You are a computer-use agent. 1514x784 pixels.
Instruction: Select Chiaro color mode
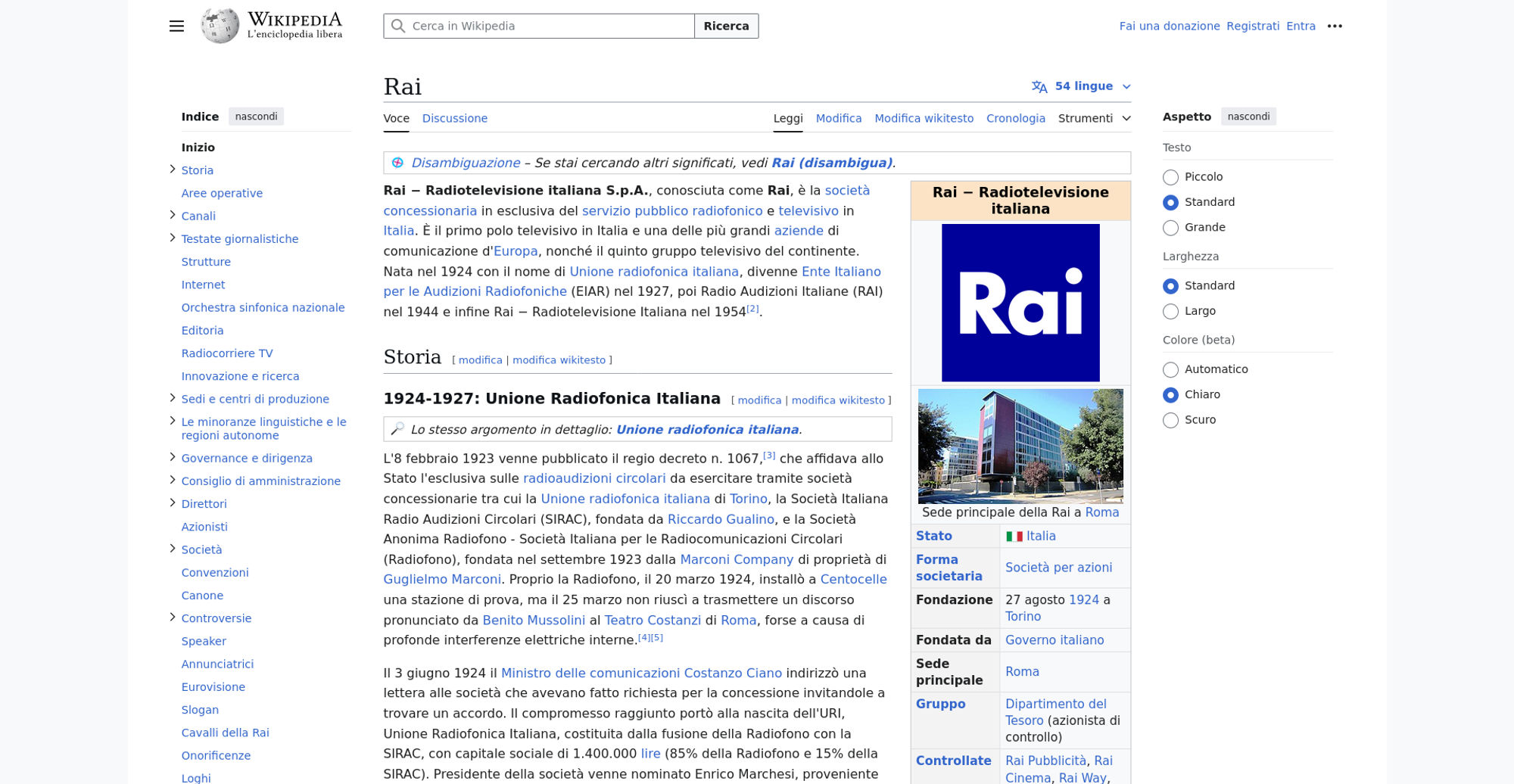click(1170, 395)
